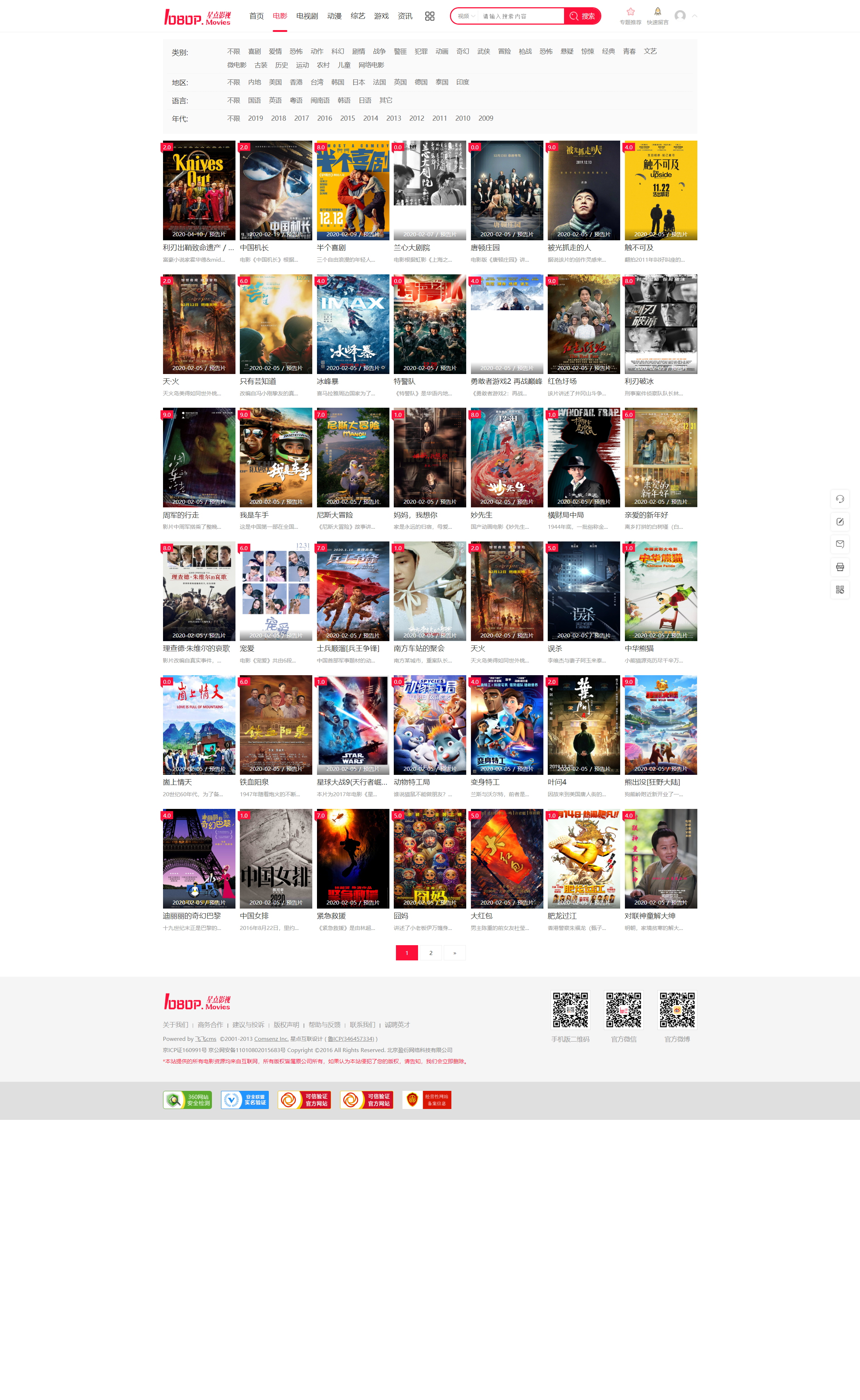860x1400 pixels.
Task: Filter year by 2019
Action: [255, 118]
